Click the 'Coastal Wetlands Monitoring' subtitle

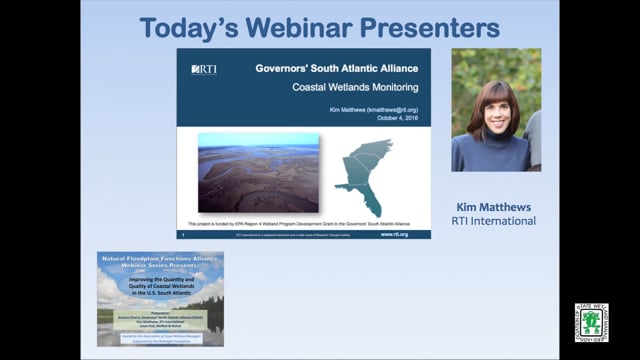click(355, 87)
